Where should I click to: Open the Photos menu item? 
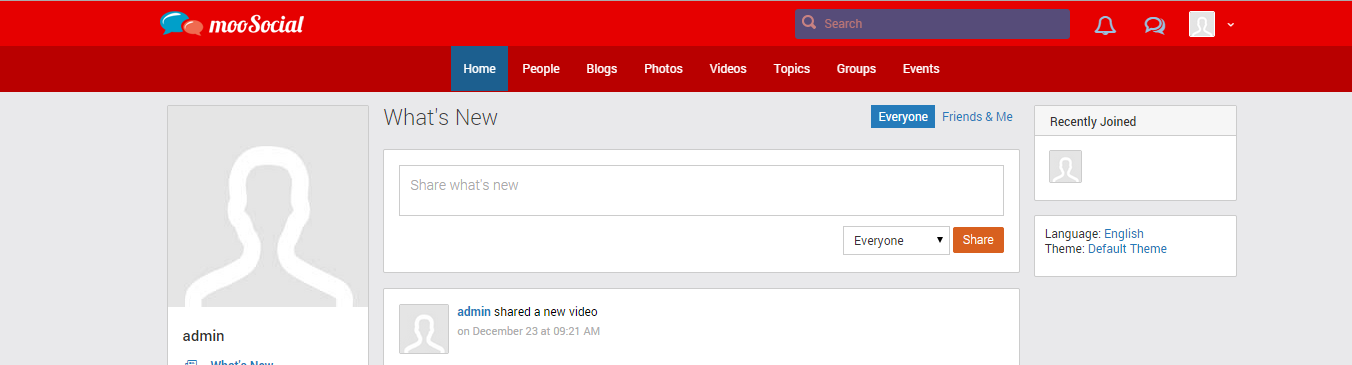(x=663, y=69)
